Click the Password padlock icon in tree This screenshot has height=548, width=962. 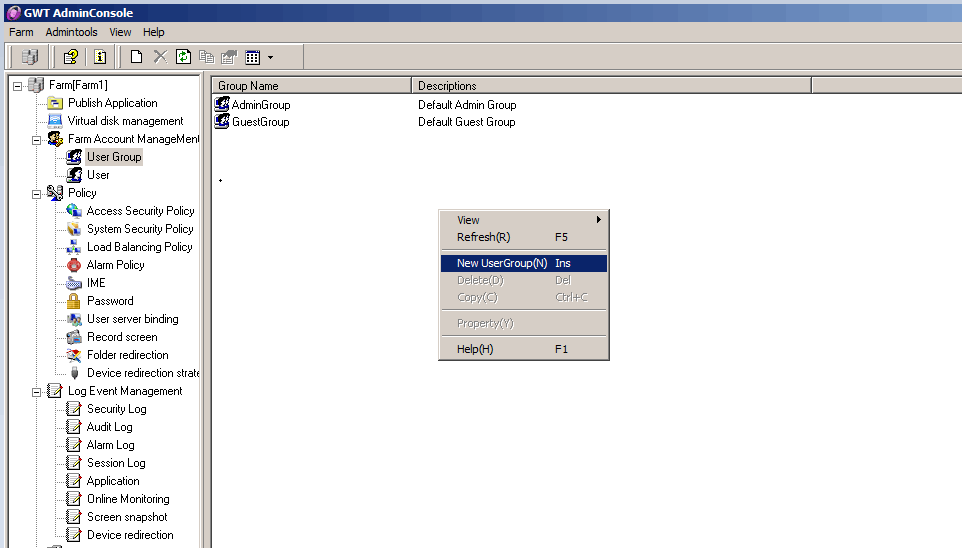click(x=73, y=301)
